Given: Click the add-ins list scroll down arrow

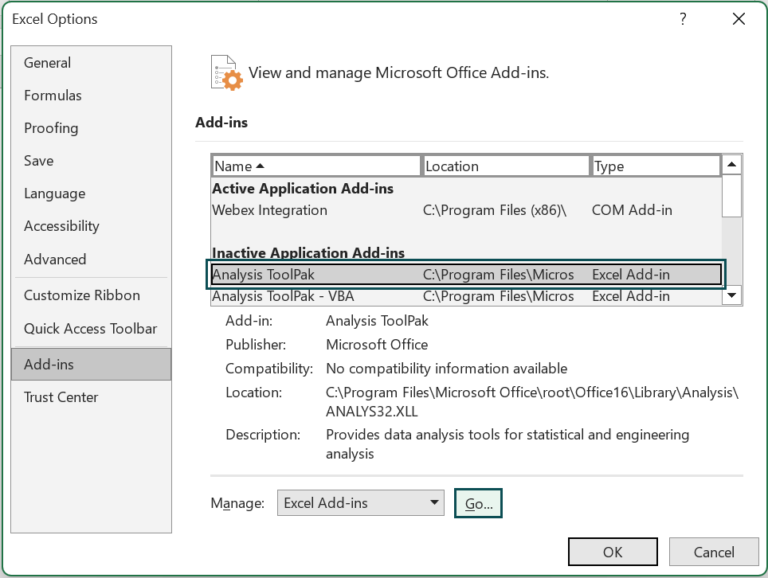Looking at the screenshot, I should click(x=732, y=295).
